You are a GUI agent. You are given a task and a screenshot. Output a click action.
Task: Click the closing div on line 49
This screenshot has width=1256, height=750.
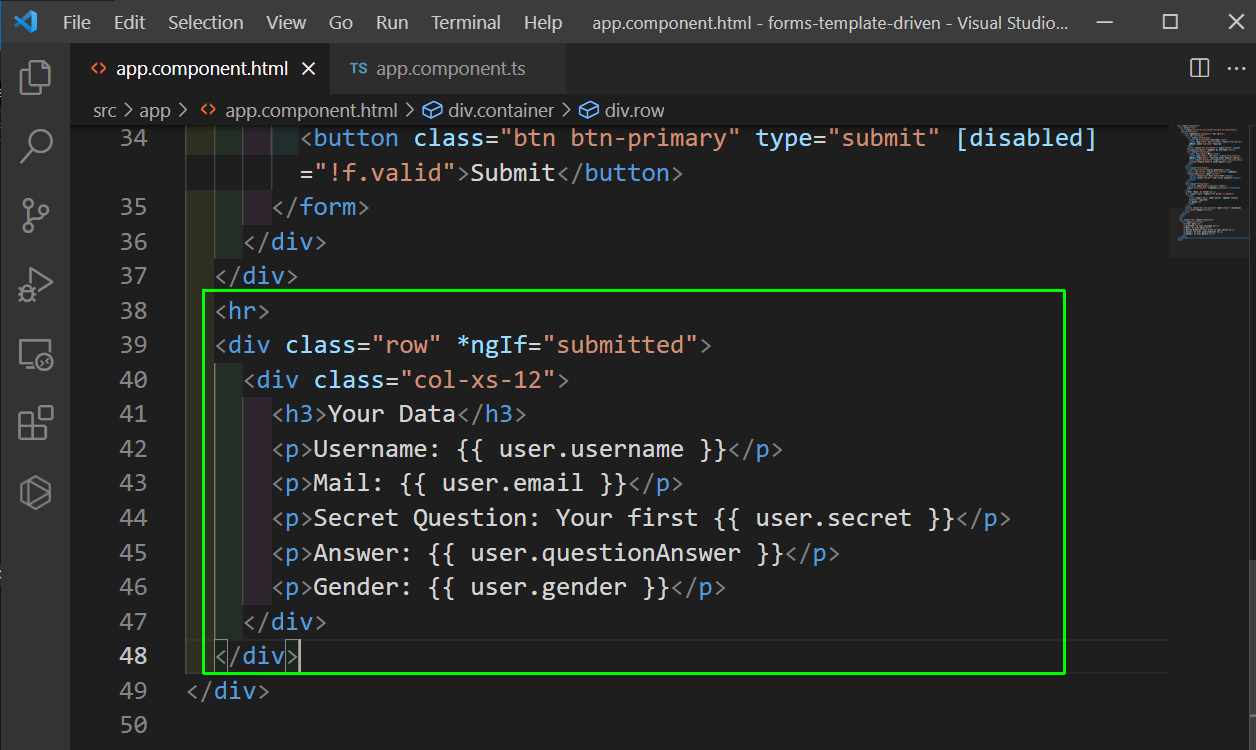(228, 690)
